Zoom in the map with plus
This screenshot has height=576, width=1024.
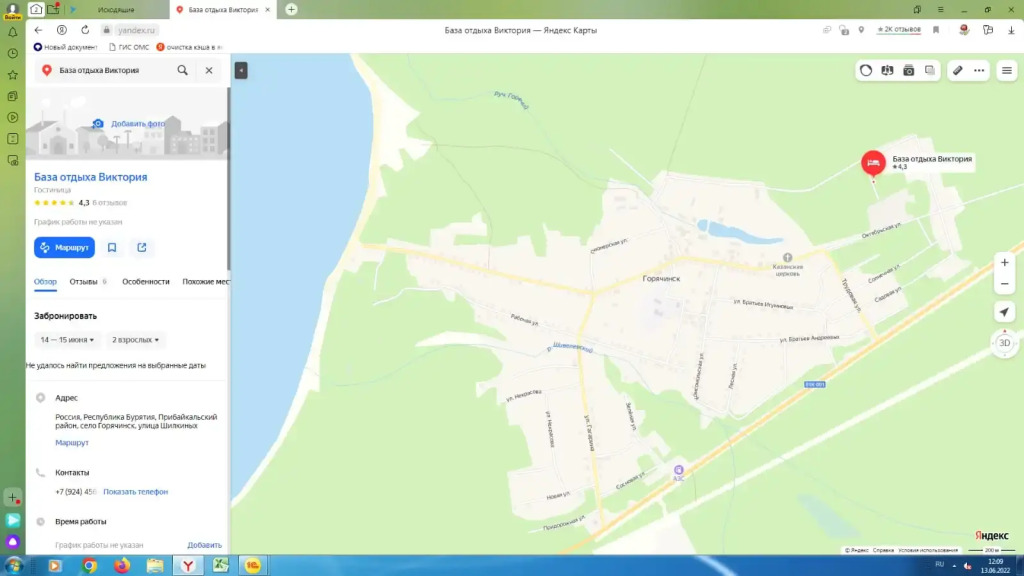point(1005,263)
